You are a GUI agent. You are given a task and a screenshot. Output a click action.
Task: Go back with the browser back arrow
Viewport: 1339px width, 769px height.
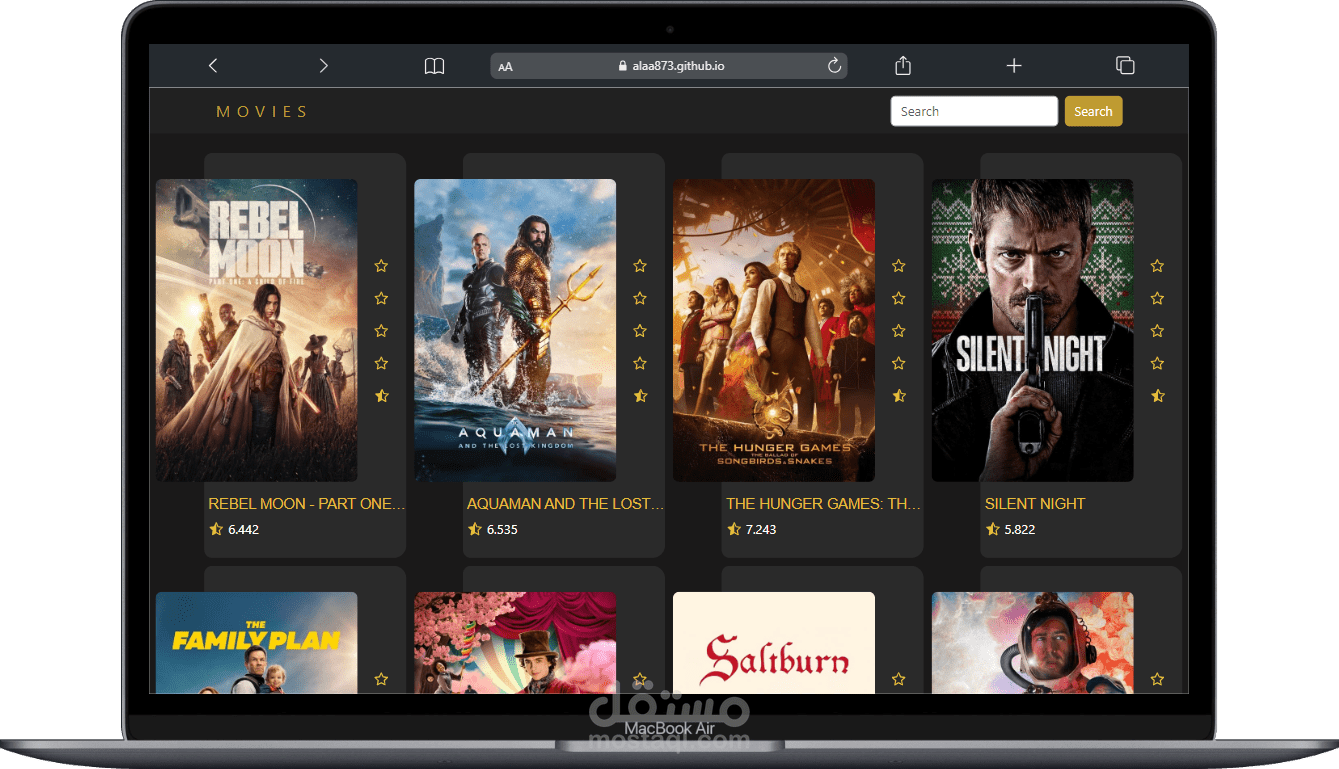[x=212, y=65]
